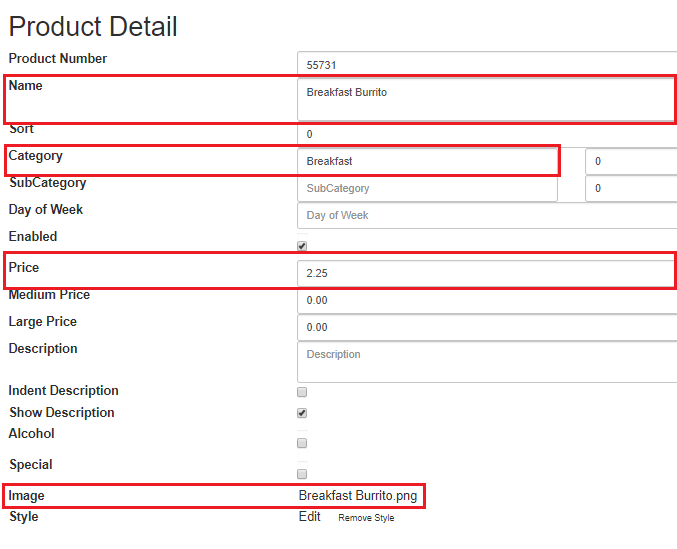This screenshot has width=677, height=549.
Task: Tick the Special checkbox
Action: (x=302, y=474)
